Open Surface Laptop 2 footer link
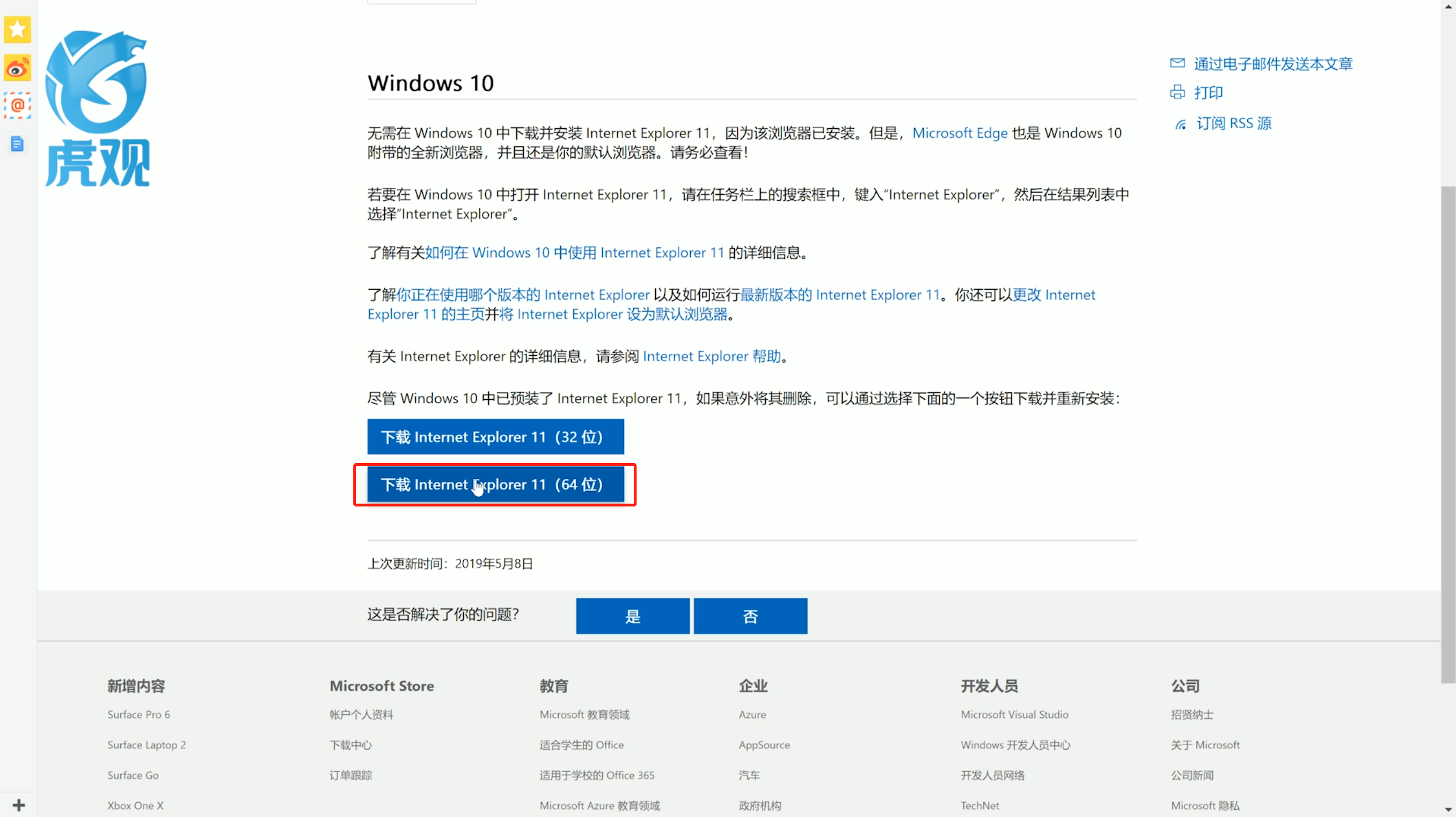 tap(146, 745)
